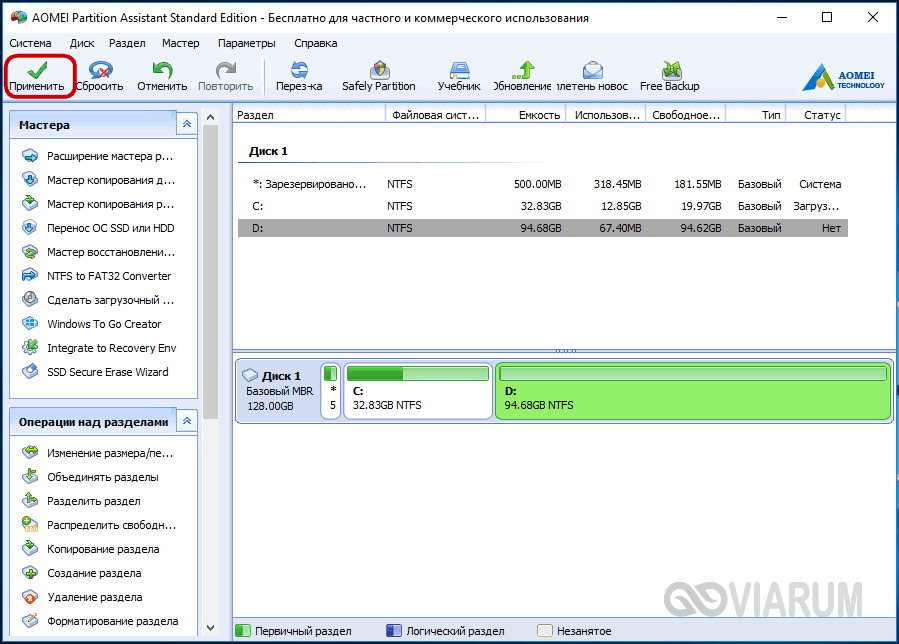
Task: Click the Обновление (Update) toolbar icon
Action: (522, 76)
